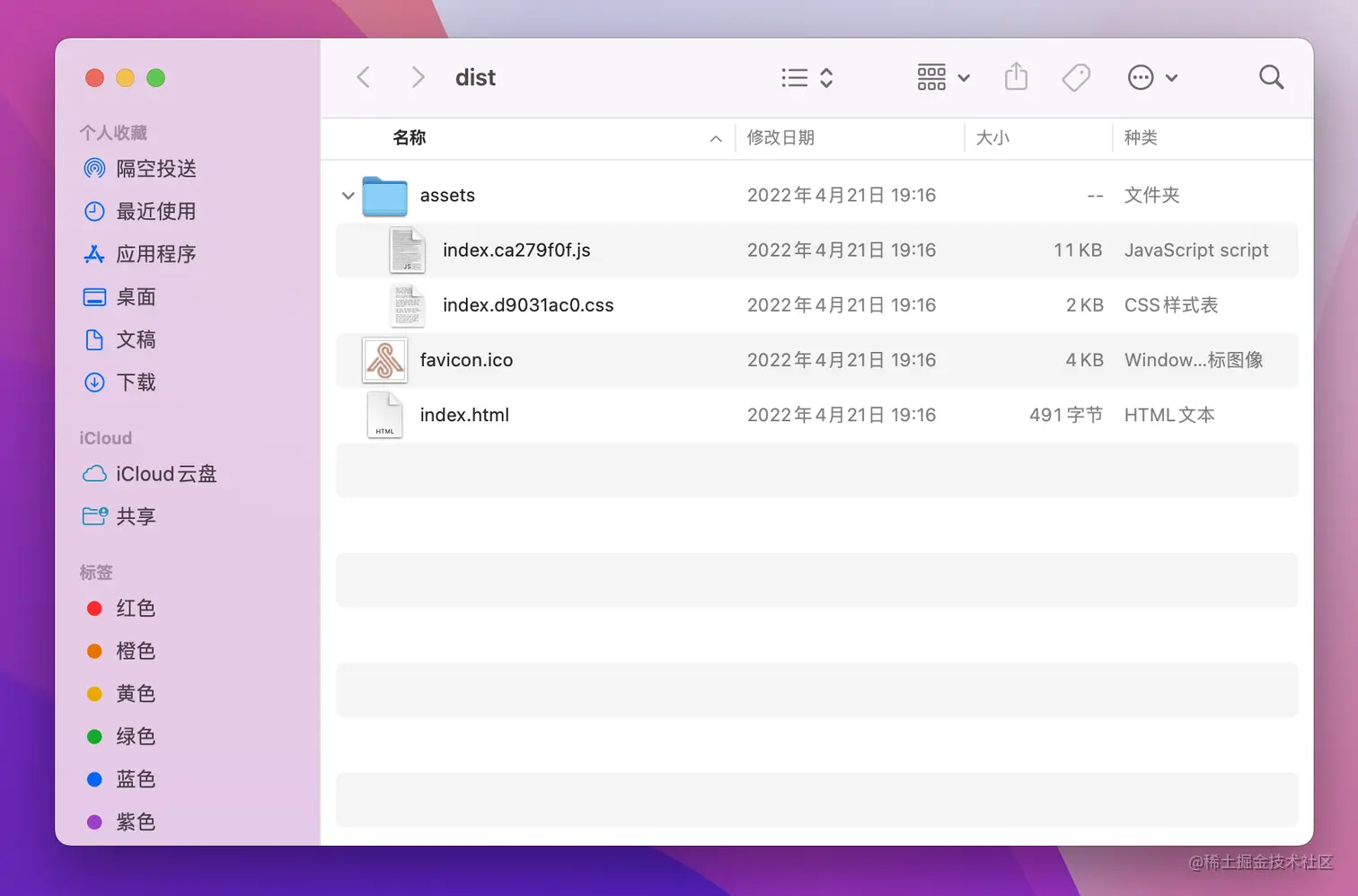Open 最近使用 in the sidebar
The image size is (1358, 896).
(156, 211)
